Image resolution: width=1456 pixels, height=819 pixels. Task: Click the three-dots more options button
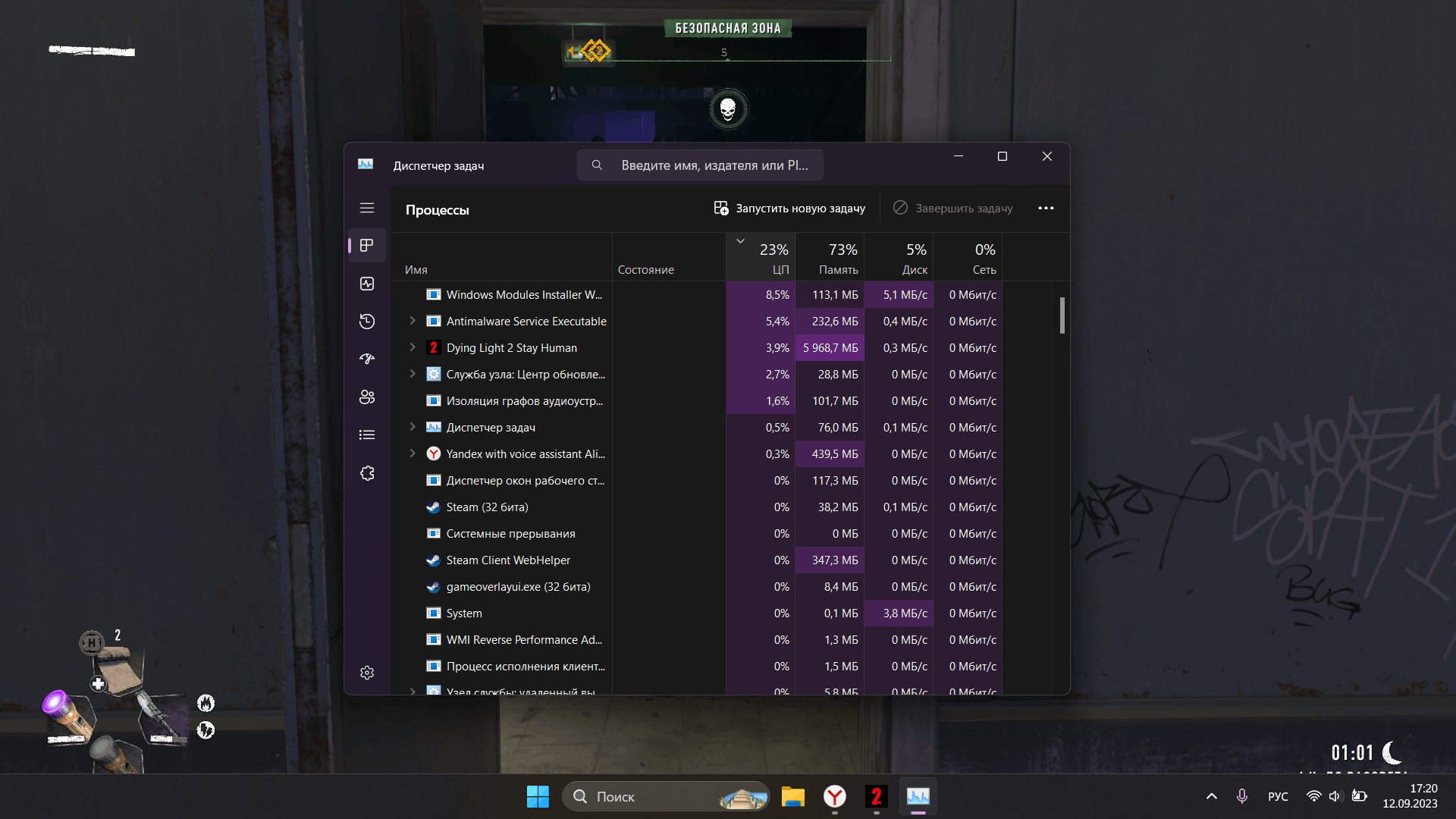[x=1046, y=208]
